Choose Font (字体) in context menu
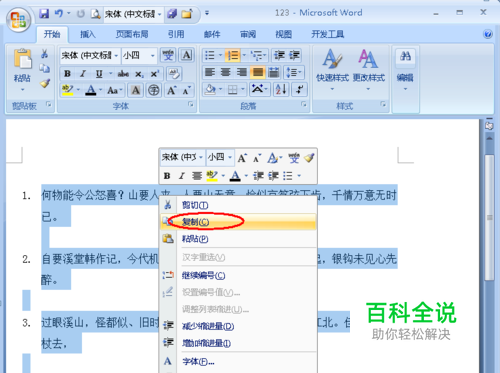The height and width of the screenshot is (373, 500). click(238, 361)
